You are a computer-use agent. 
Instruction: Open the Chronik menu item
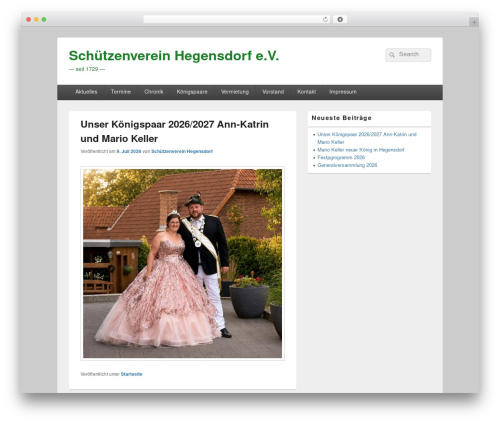154,92
